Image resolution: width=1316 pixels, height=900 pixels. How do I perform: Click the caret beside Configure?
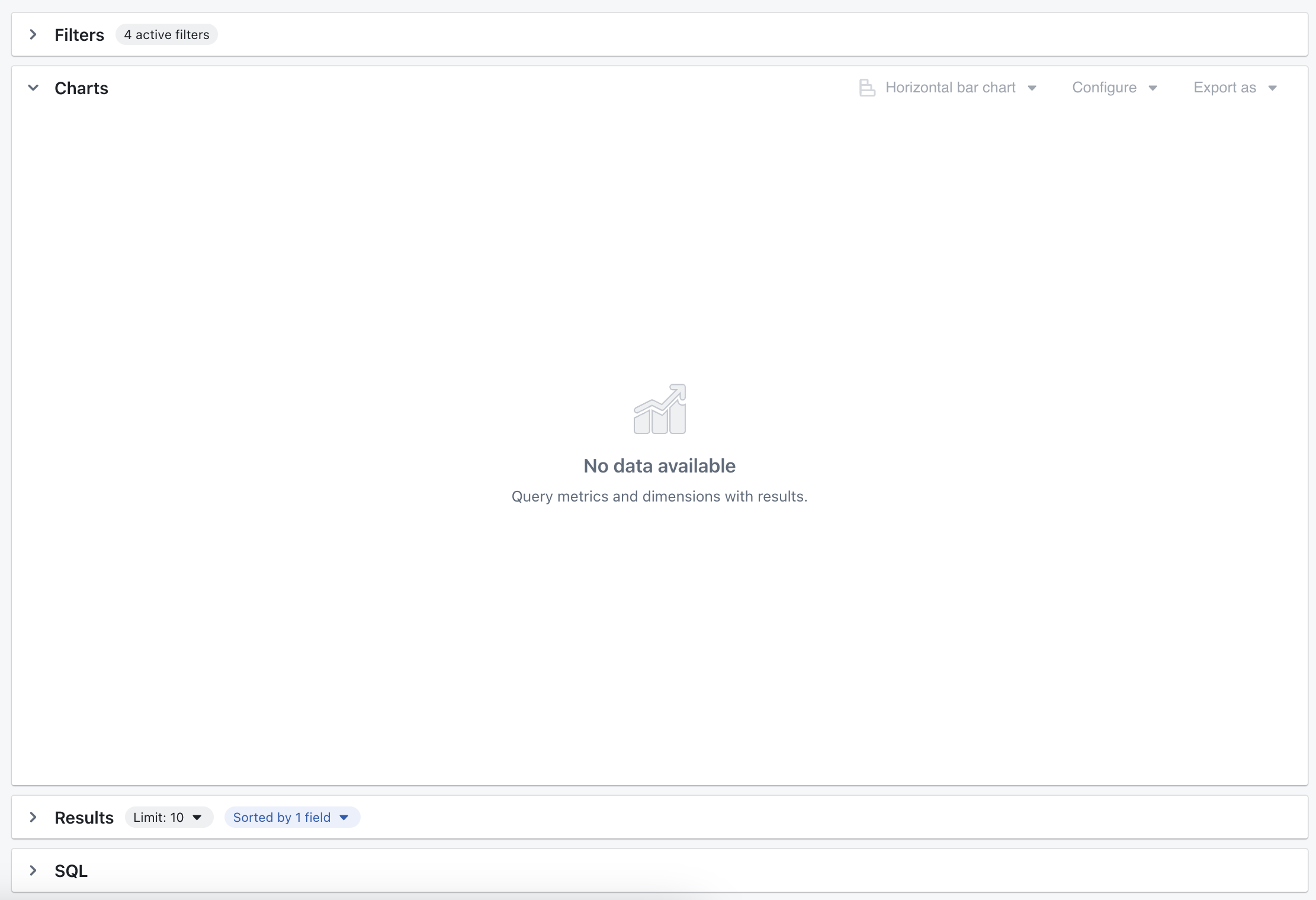[1153, 87]
